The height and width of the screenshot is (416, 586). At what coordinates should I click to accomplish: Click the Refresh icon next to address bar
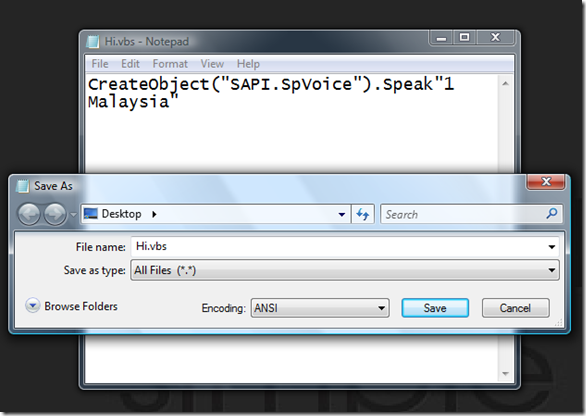point(363,214)
